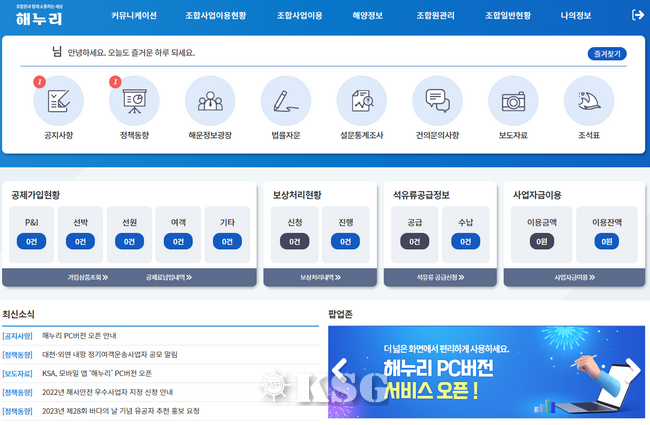This screenshot has width=650, height=425.
Task: Go to the 해누리 home logo
Action: click(x=37, y=16)
